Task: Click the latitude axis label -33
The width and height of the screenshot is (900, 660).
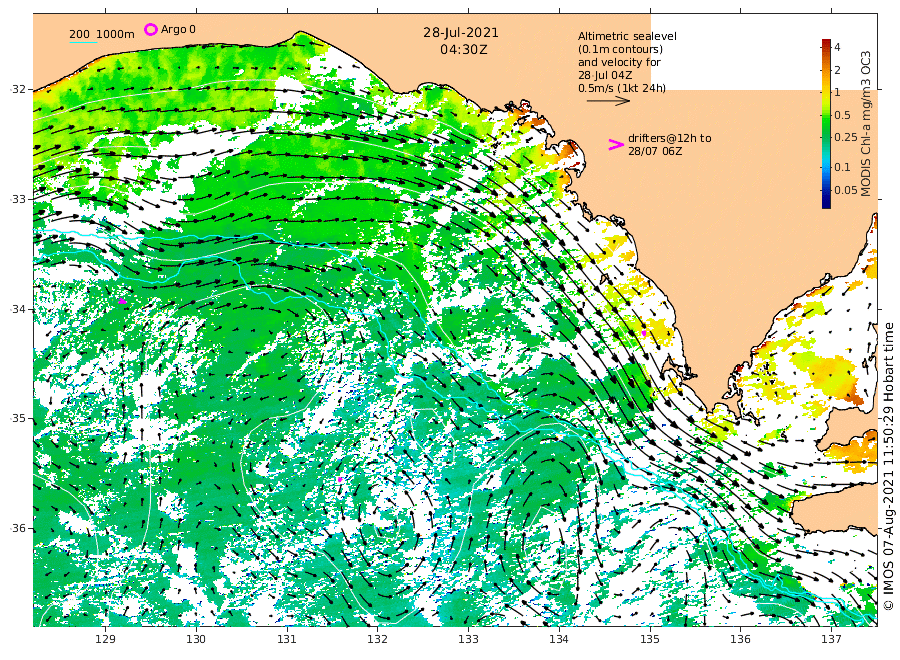Action: click(x=18, y=199)
